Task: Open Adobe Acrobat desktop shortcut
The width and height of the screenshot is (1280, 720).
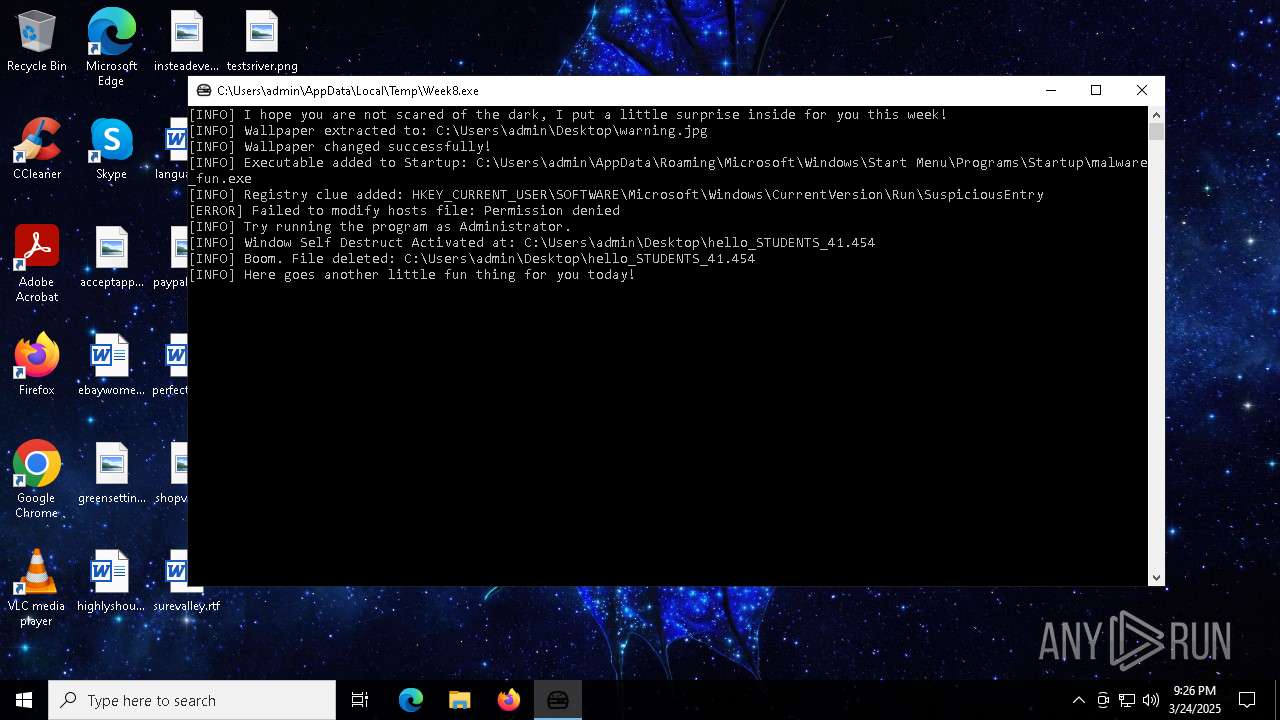Action: (x=37, y=263)
